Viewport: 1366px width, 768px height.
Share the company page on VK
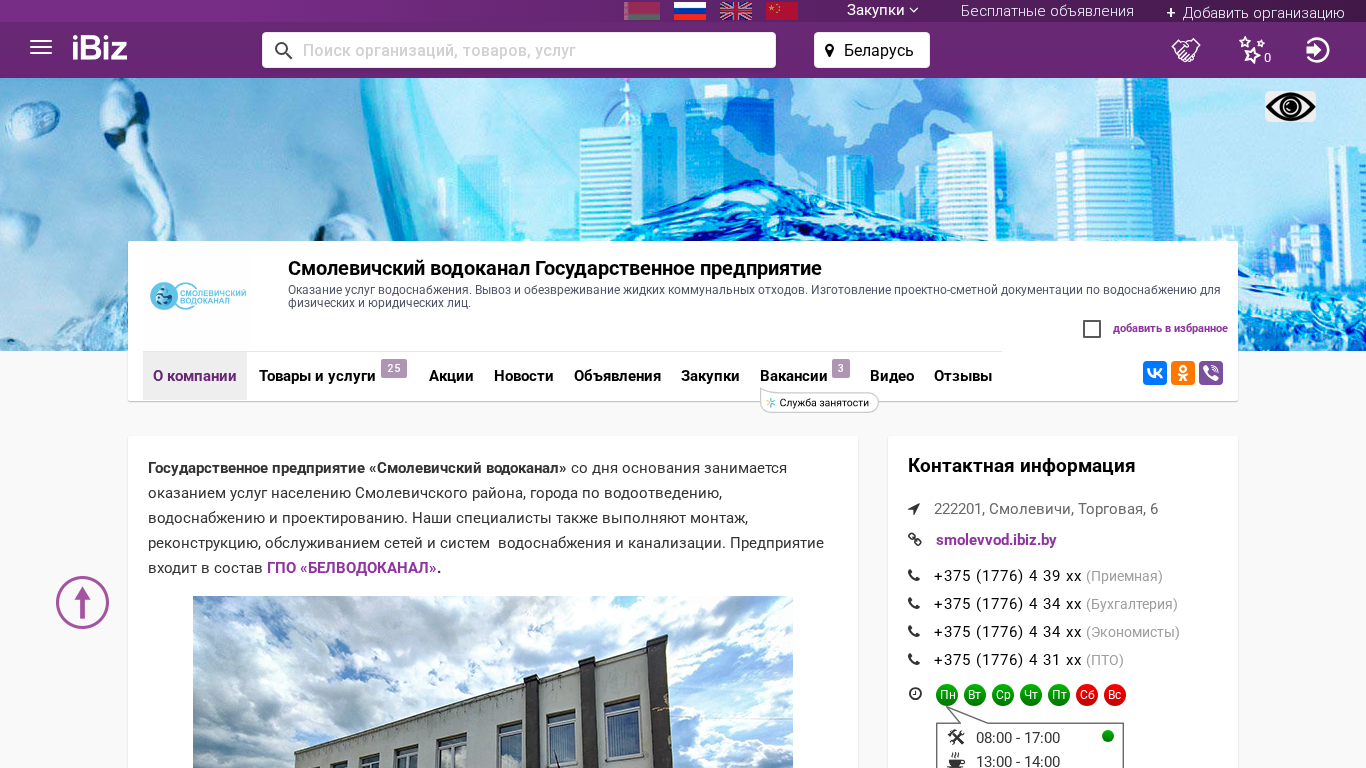pyautogui.click(x=1155, y=373)
